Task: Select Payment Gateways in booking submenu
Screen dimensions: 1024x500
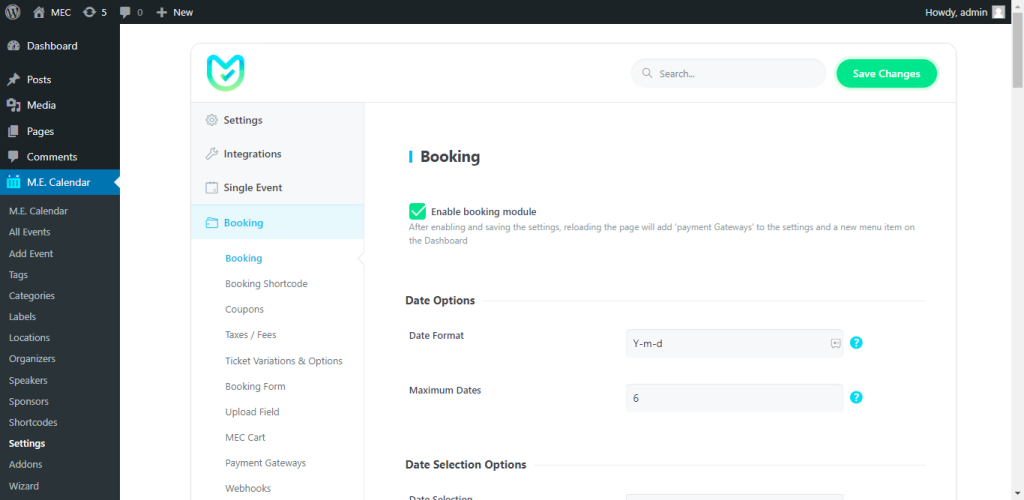Action: 265,463
